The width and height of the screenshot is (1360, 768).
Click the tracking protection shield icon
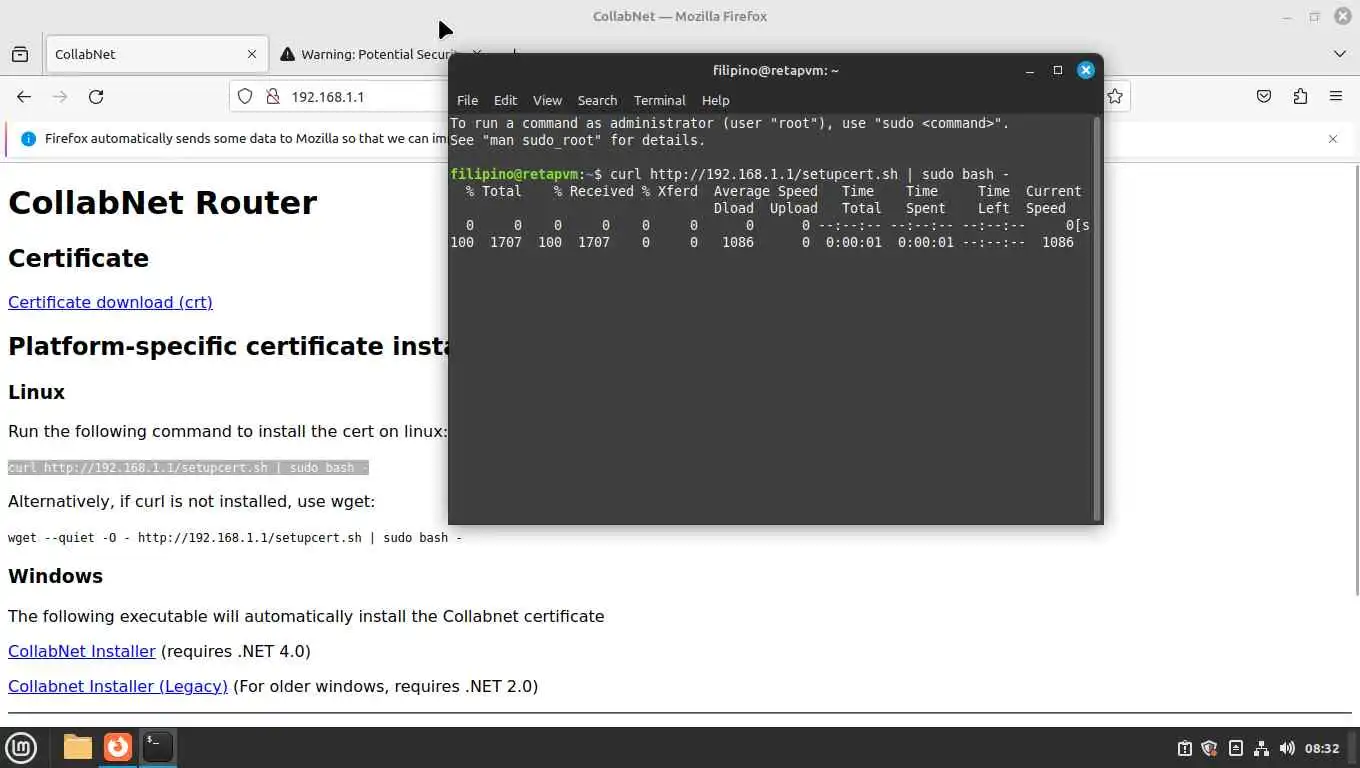pos(245,97)
